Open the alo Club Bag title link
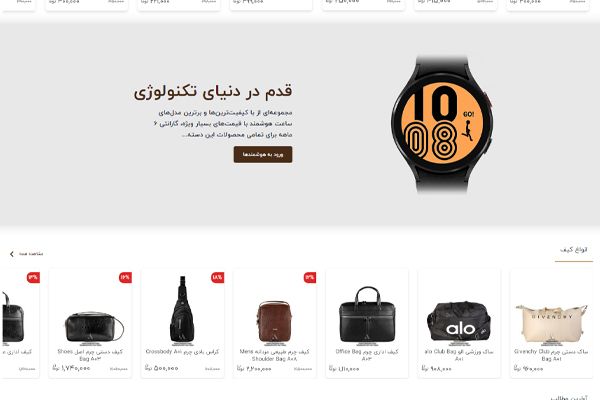 459,355
